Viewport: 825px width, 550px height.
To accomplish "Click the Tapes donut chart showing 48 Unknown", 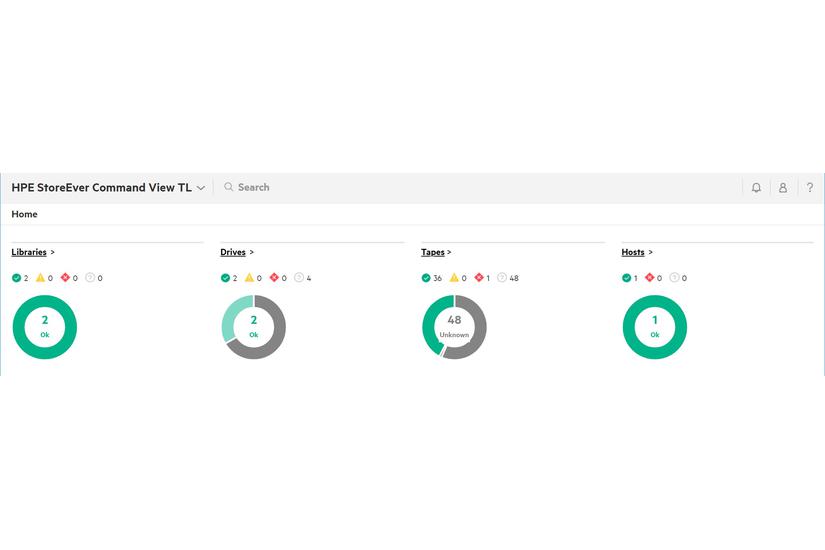I will 454,327.
